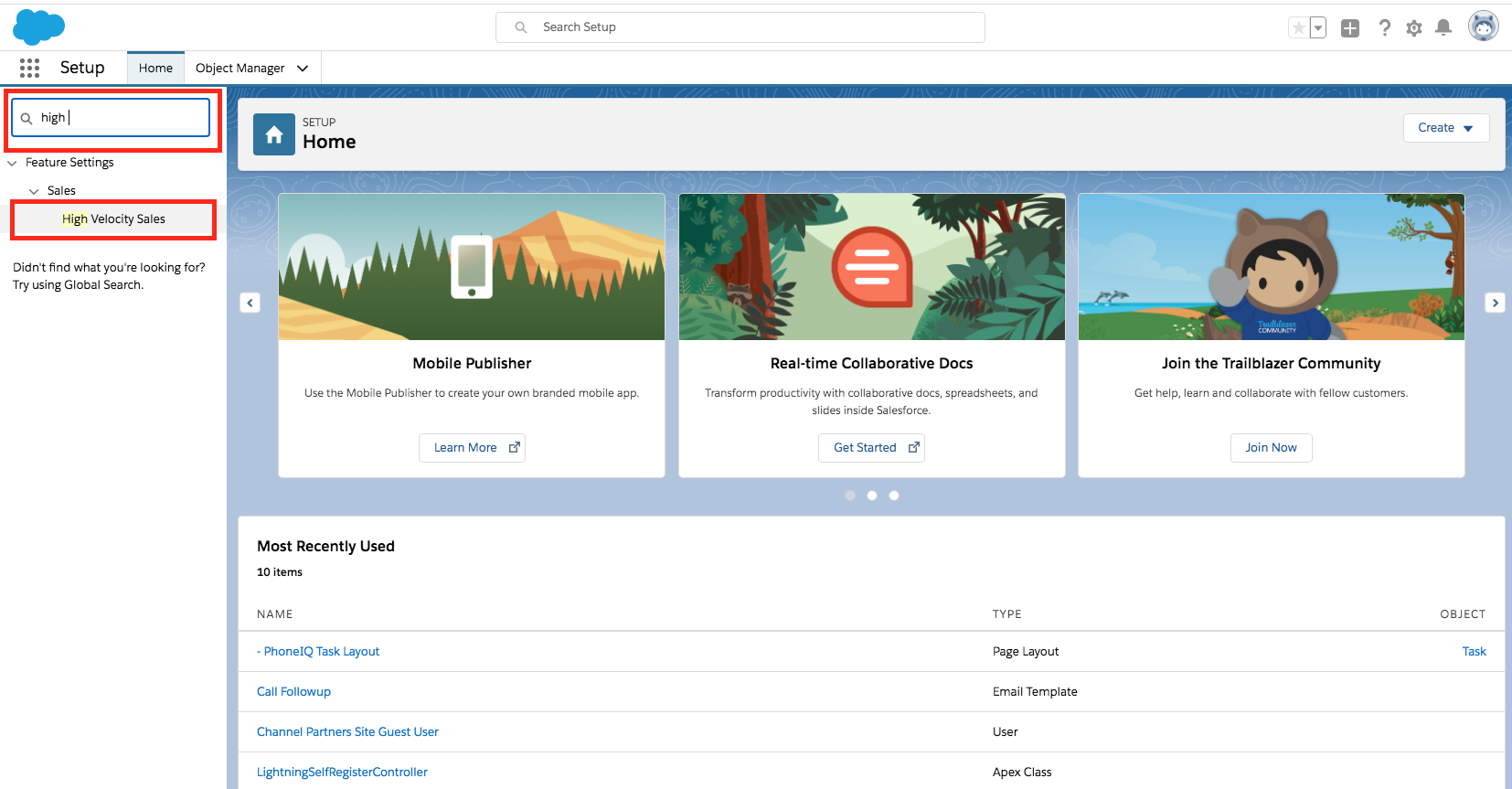Show previous carousel card

[250, 303]
